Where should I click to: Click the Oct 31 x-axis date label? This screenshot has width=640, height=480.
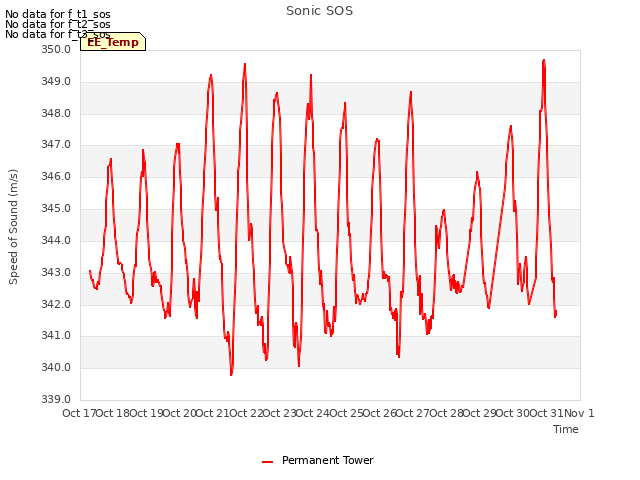547,413
